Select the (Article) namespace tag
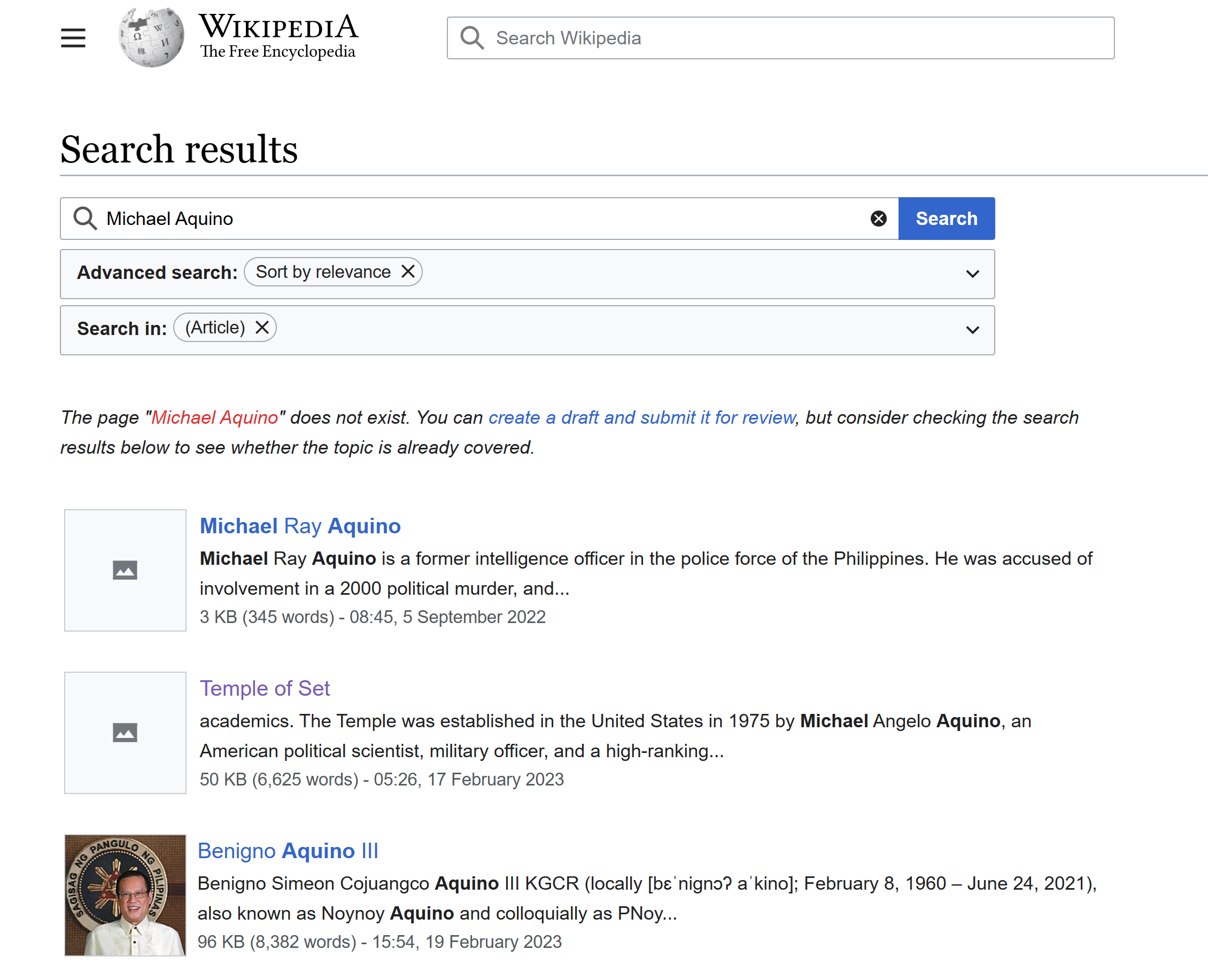 point(214,328)
